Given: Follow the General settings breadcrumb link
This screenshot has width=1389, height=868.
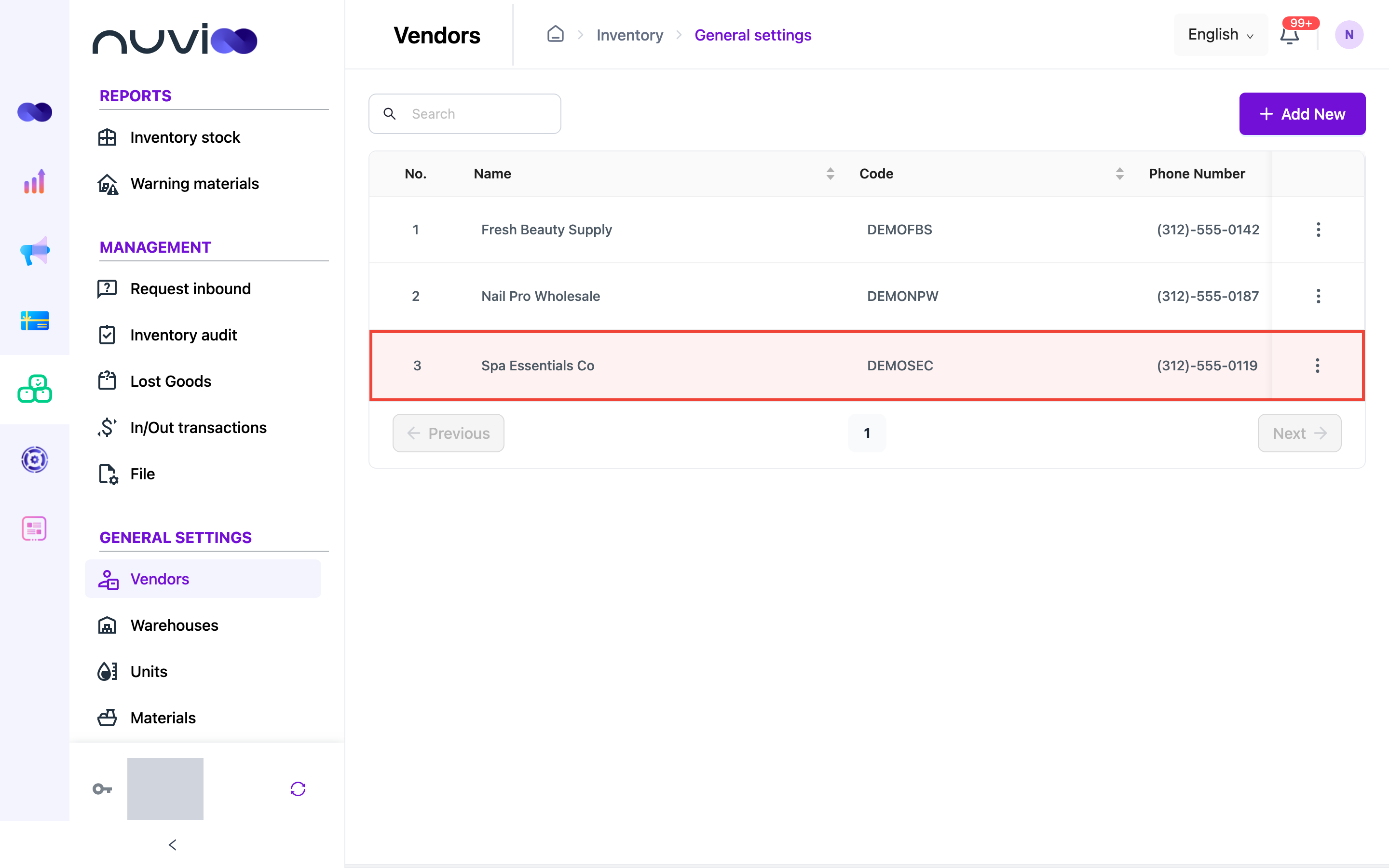Looking at the screenshot, I should pos(752,35).
